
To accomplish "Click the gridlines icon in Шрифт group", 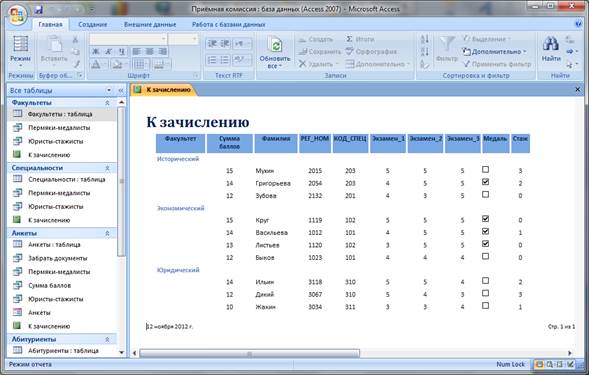I will tap(140, 64).
